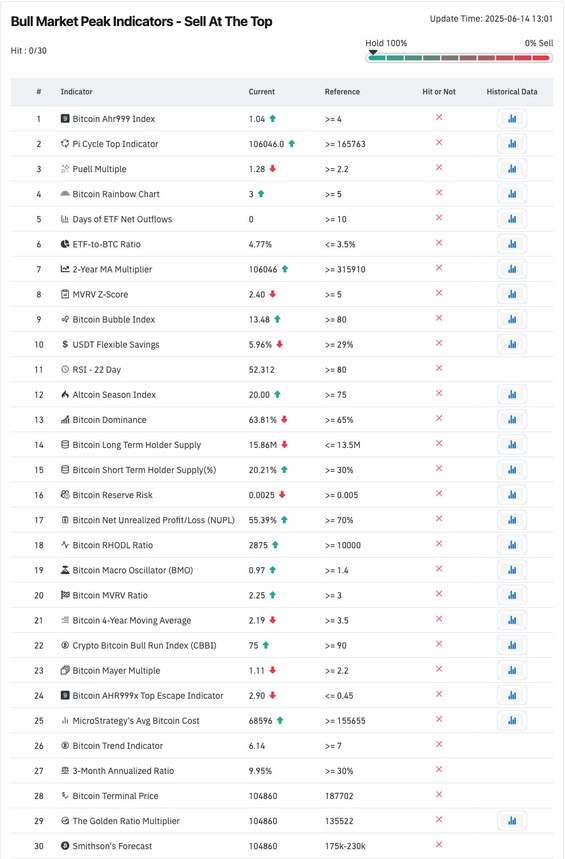Click the >= 315910 reference value
The image size is (565, 859).
(x=345, y=270)
